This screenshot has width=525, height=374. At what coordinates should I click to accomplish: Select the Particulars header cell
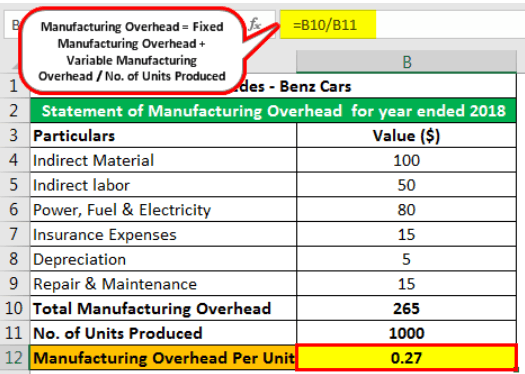tap(163, 136)
